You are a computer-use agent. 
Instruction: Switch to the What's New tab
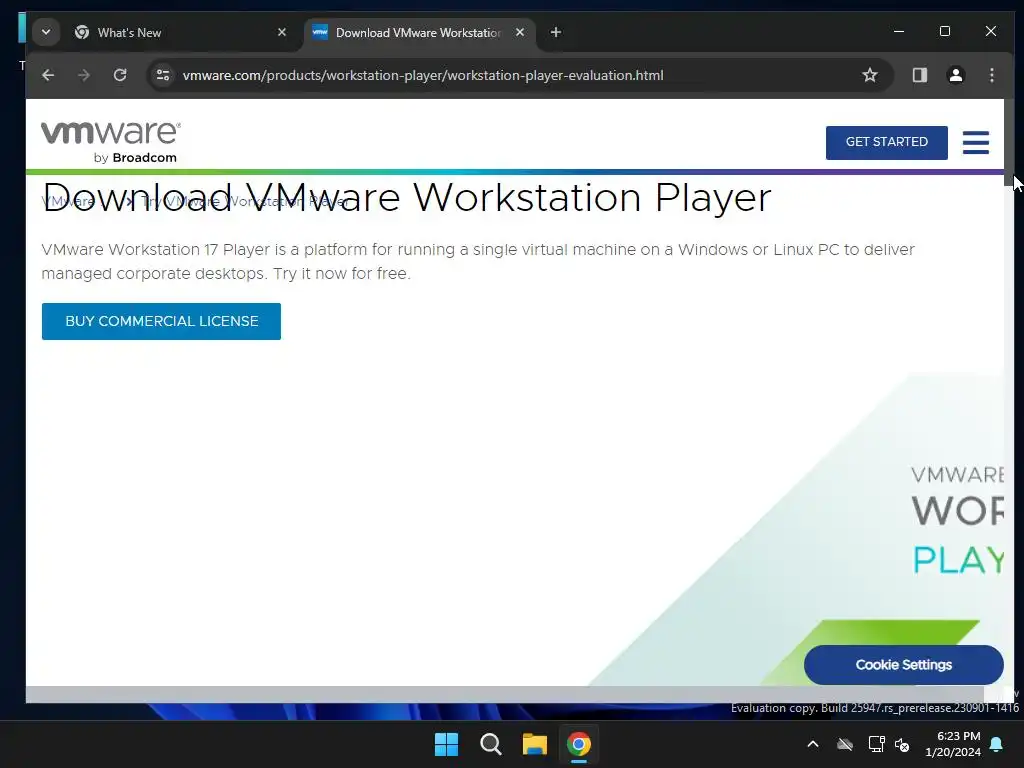click(x=180, y=33)
